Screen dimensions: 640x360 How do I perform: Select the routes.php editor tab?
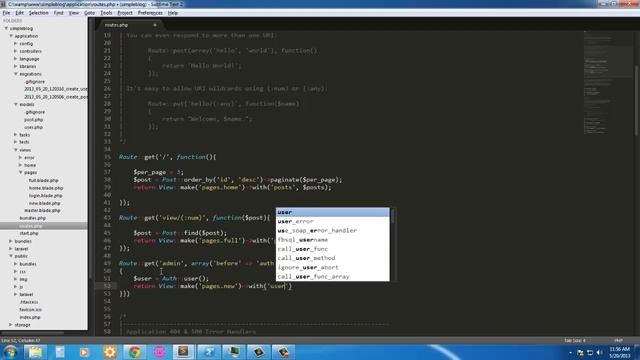click(x=129, y=25)
